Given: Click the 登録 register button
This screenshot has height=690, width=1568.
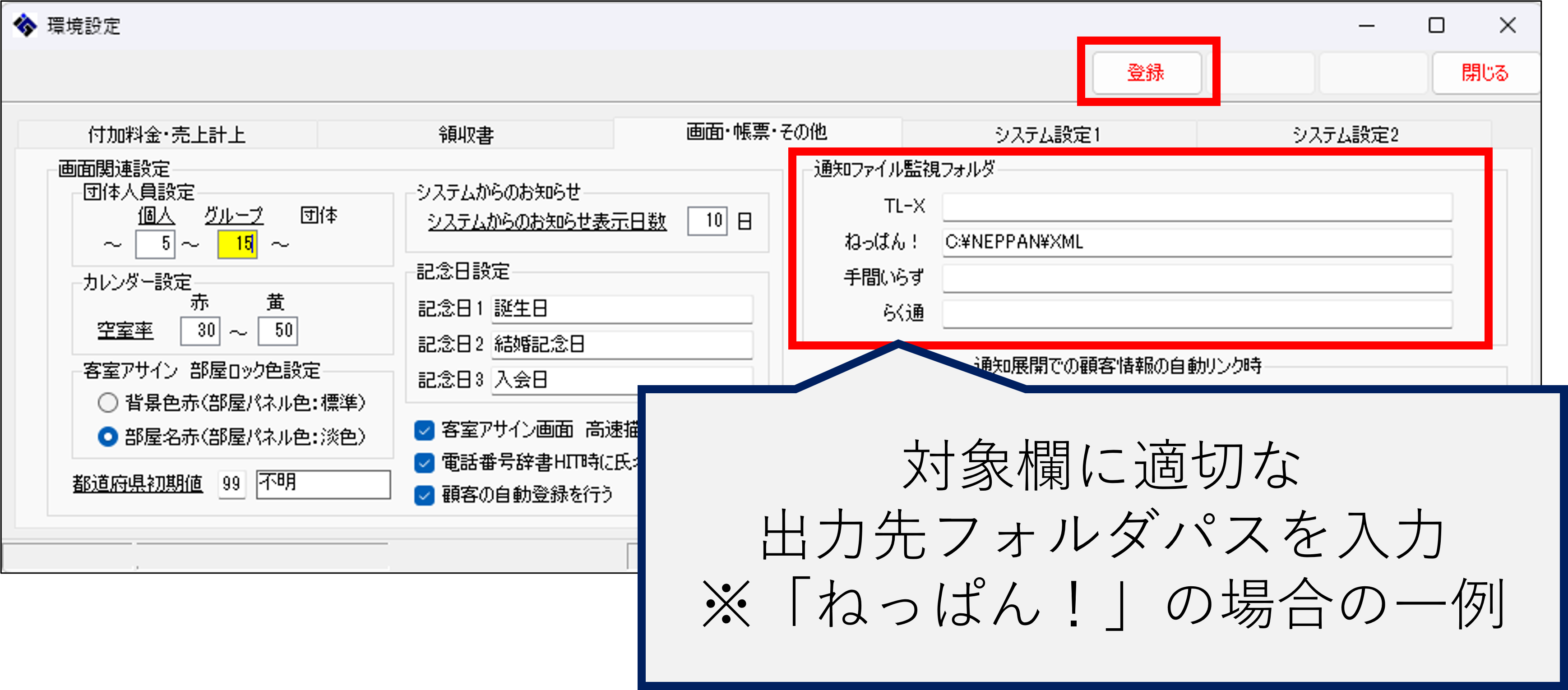Looking at the screenshot, I should [1146, 73].
